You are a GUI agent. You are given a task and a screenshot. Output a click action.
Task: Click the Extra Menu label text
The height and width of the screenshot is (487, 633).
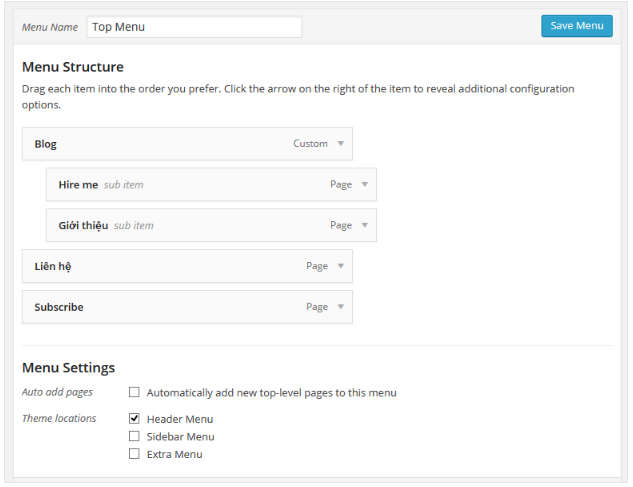174,454
